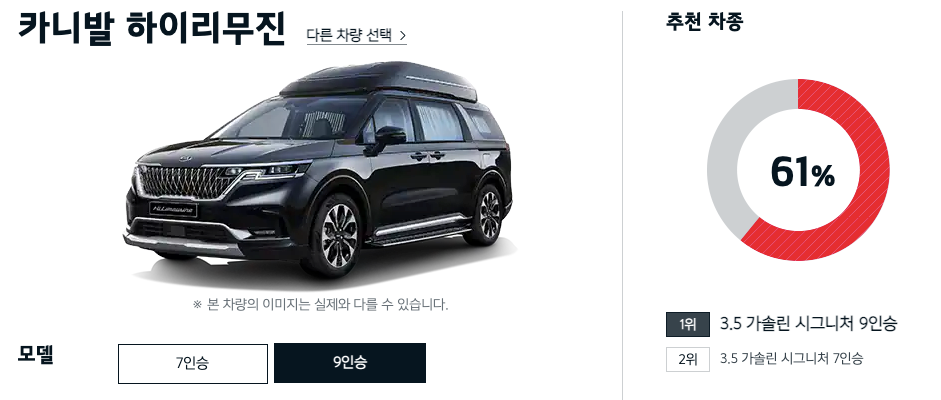
Task: Choose 3.5 가솔린 시그니처 7인승 recommendation
Action: (x=791, y=359)
